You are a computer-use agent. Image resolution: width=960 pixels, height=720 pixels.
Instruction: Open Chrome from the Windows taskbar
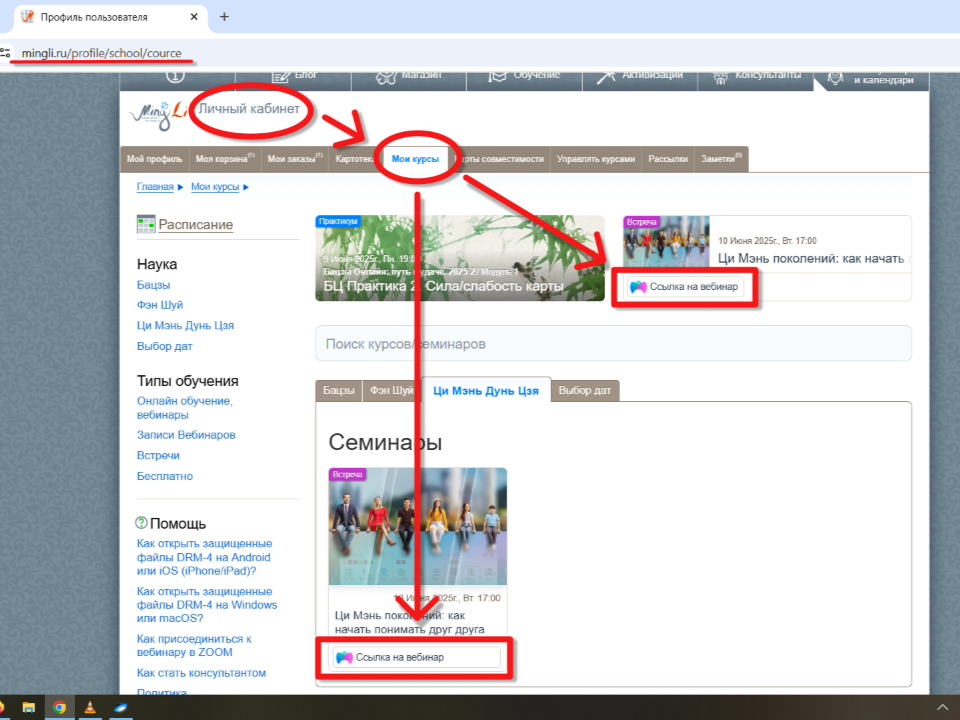60,708
